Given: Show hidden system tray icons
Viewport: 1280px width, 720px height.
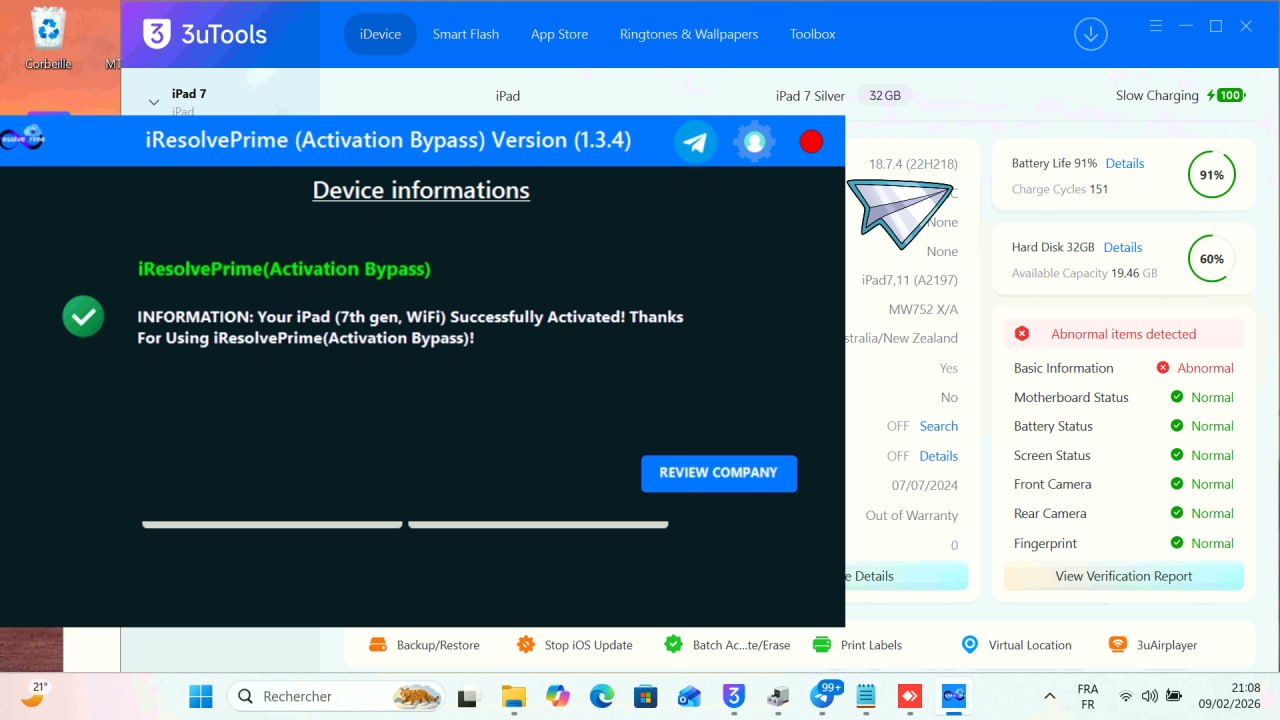Looking at the screenshot, I should pyautogui.click(x=1049, y=696).
